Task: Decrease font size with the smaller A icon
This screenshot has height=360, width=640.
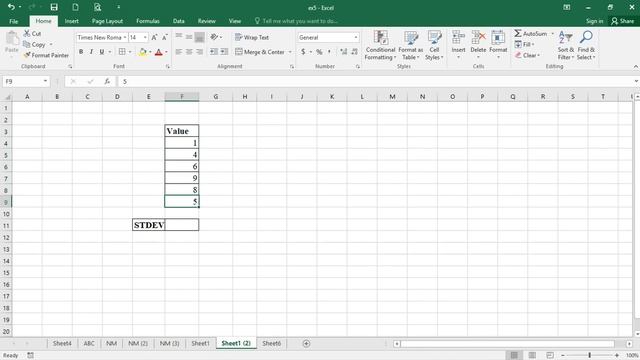Action: click(x=165, y=37)
